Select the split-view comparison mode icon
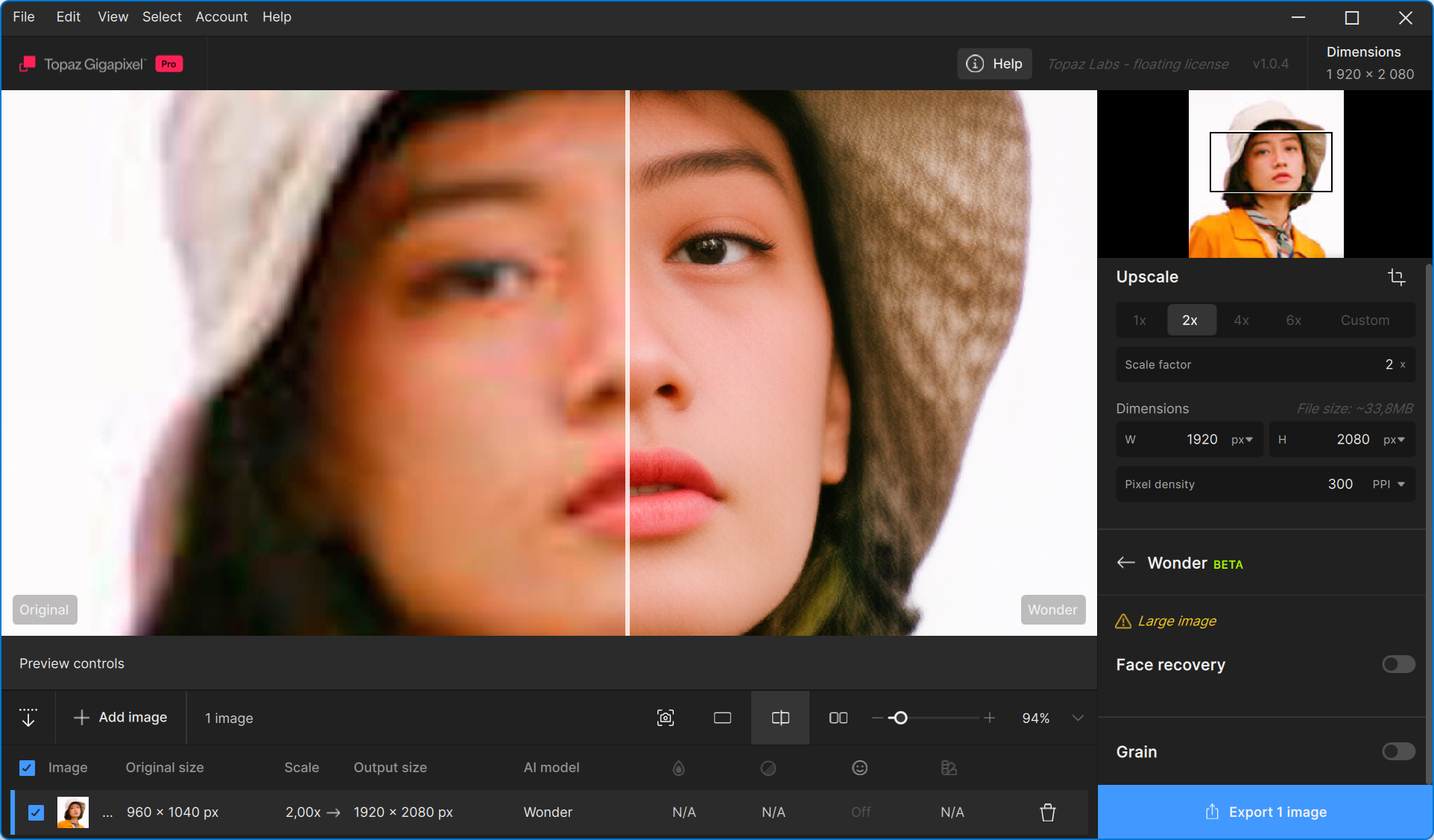Screen dimensions: 1434x840 tap(780, 718)
